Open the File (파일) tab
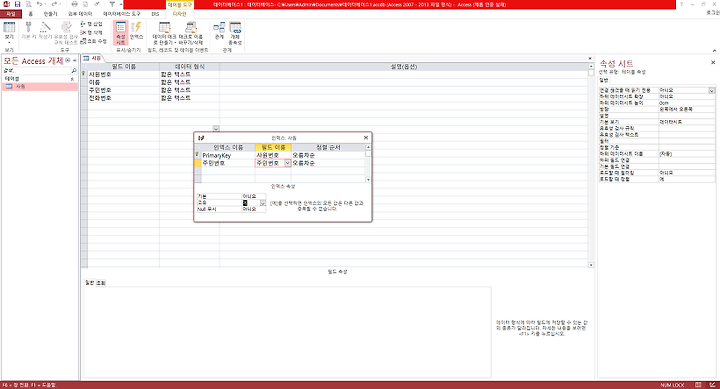720x389 pixels. [11, 14]
